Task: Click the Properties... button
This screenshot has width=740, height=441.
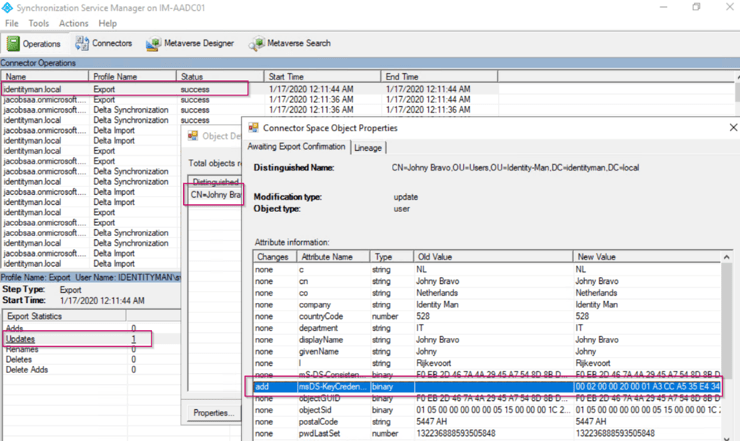Action: pos(213,412)
